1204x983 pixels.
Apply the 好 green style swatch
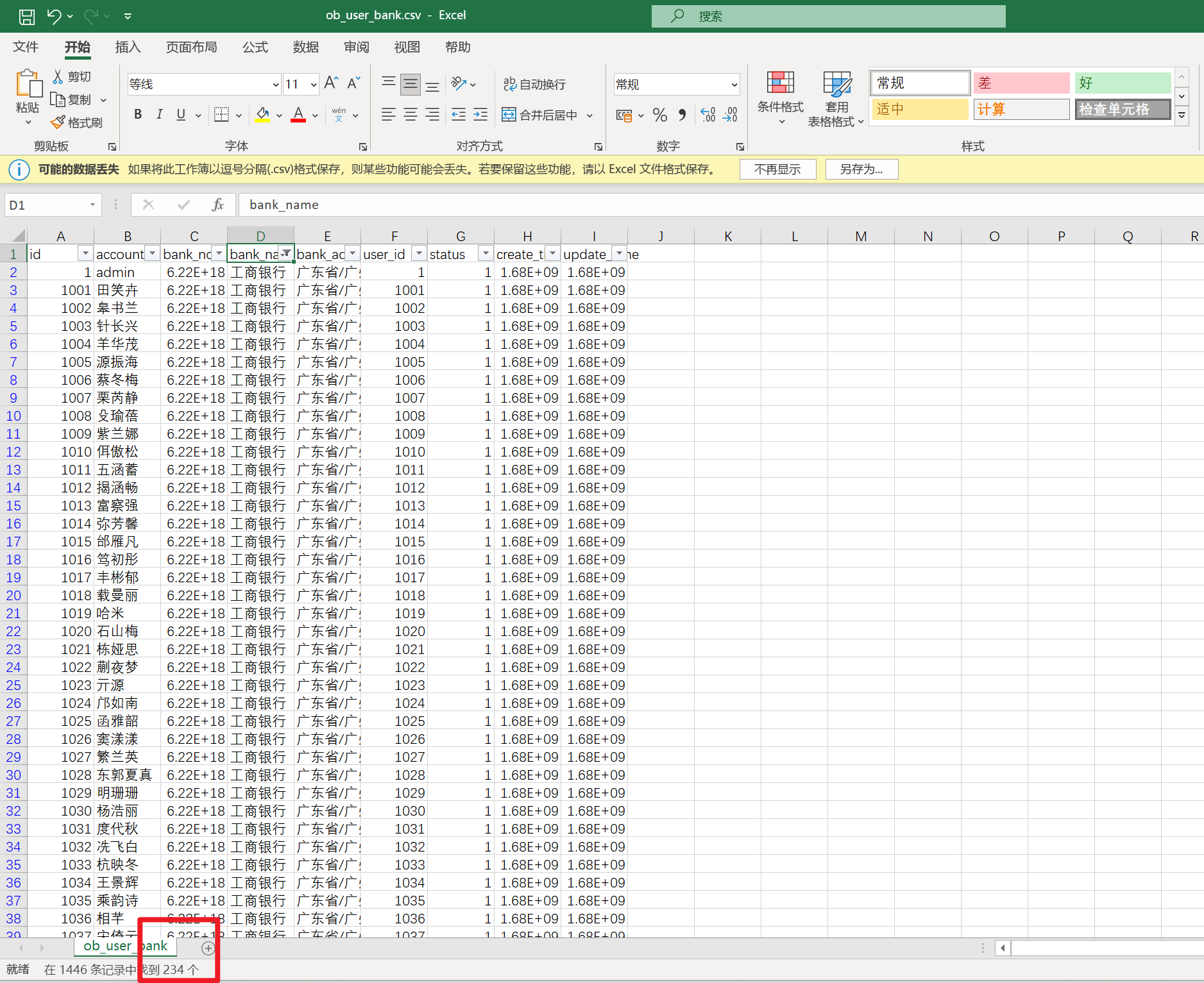tap(1123, 83)
